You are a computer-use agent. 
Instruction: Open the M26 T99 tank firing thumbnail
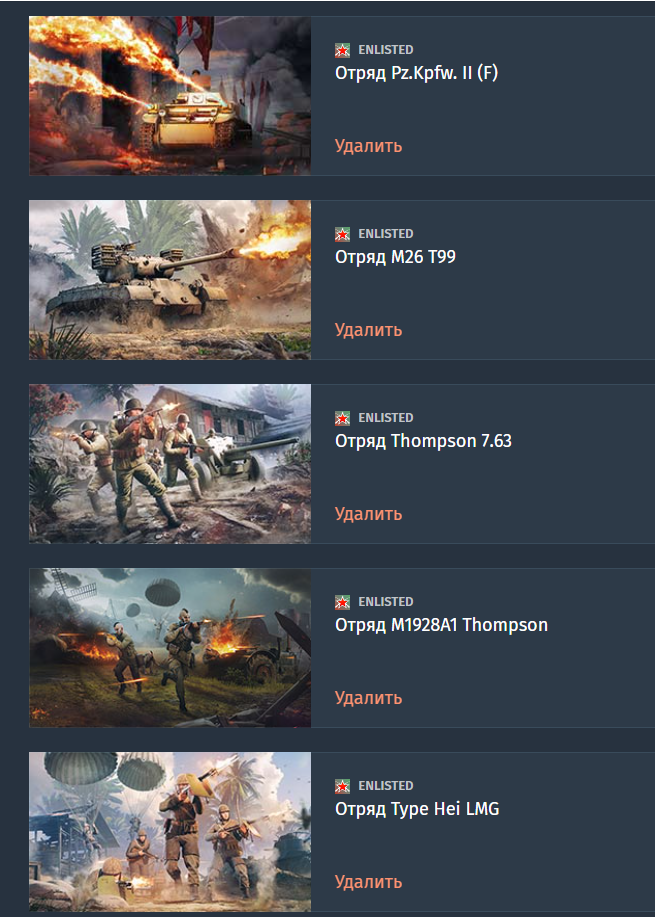click(170, 280)
